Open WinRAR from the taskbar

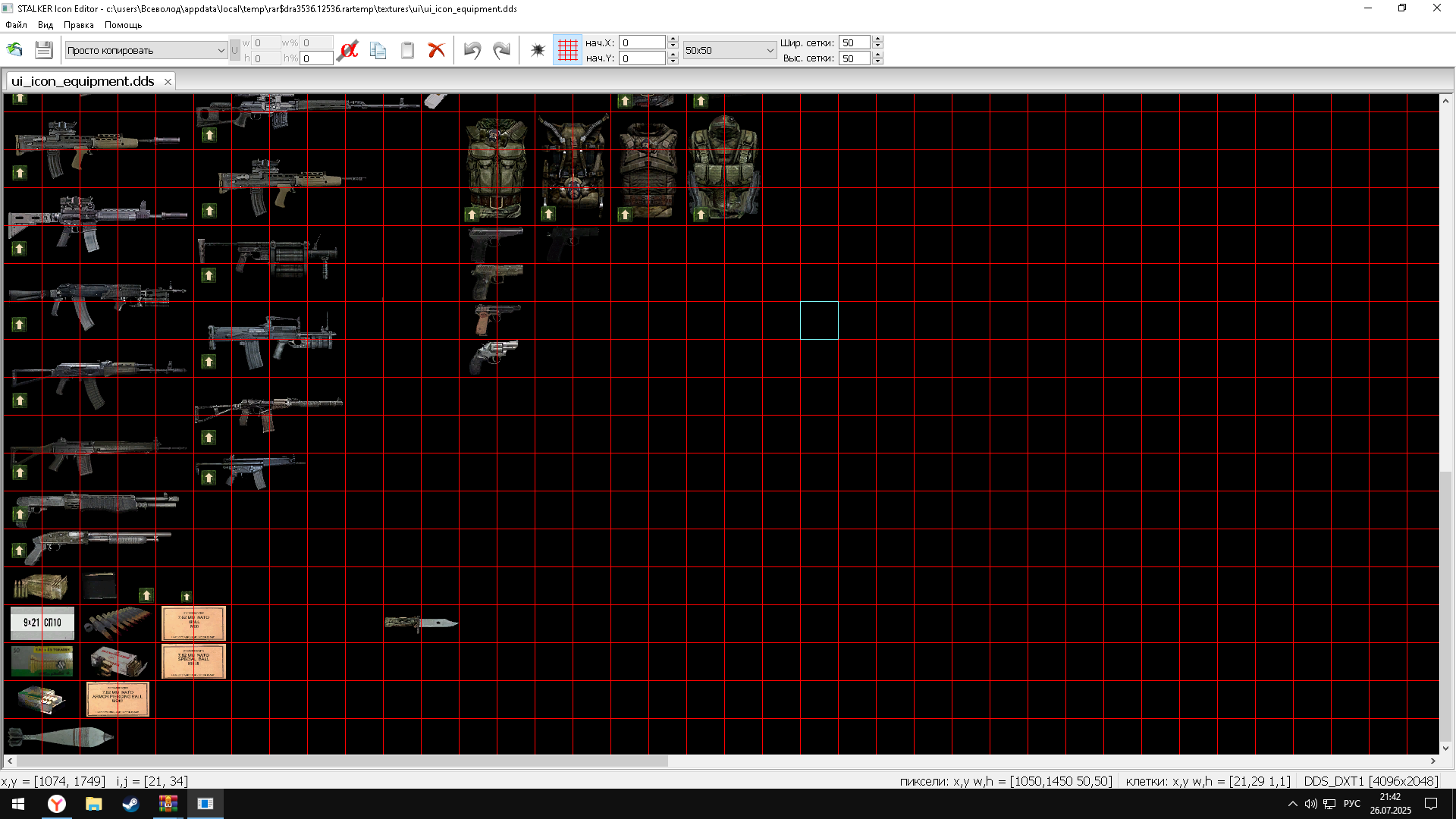[x=168, y=804]
